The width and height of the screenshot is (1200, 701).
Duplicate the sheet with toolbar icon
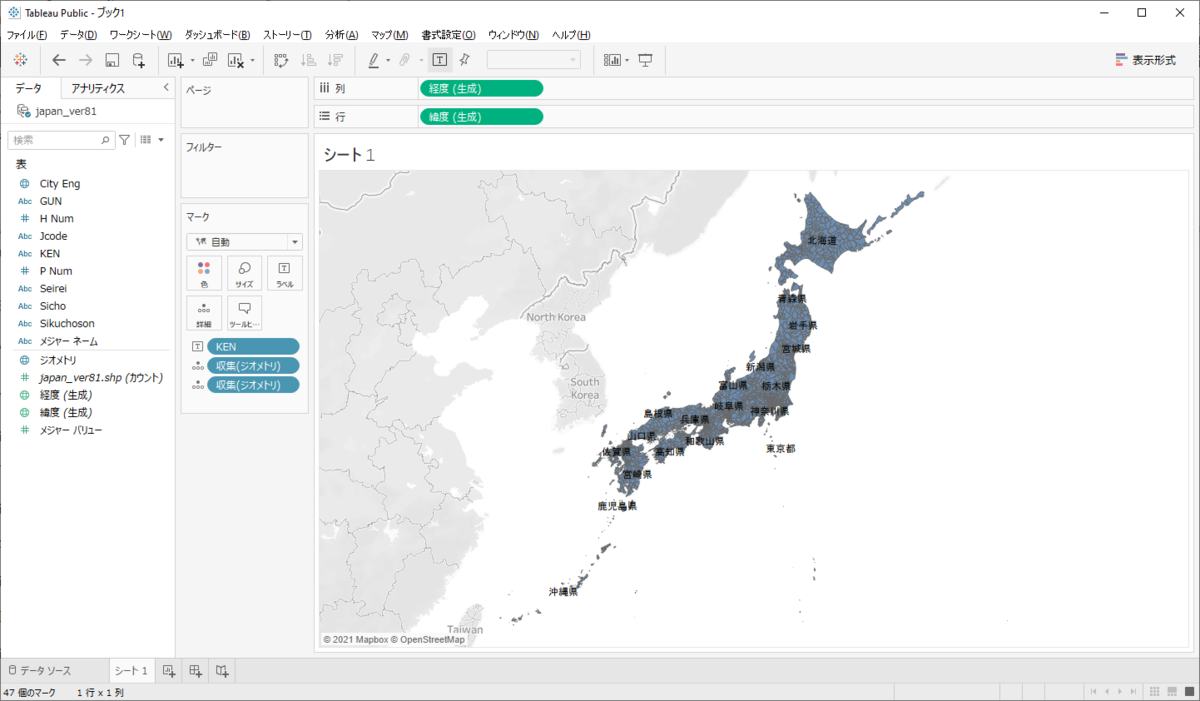point(210,60)
